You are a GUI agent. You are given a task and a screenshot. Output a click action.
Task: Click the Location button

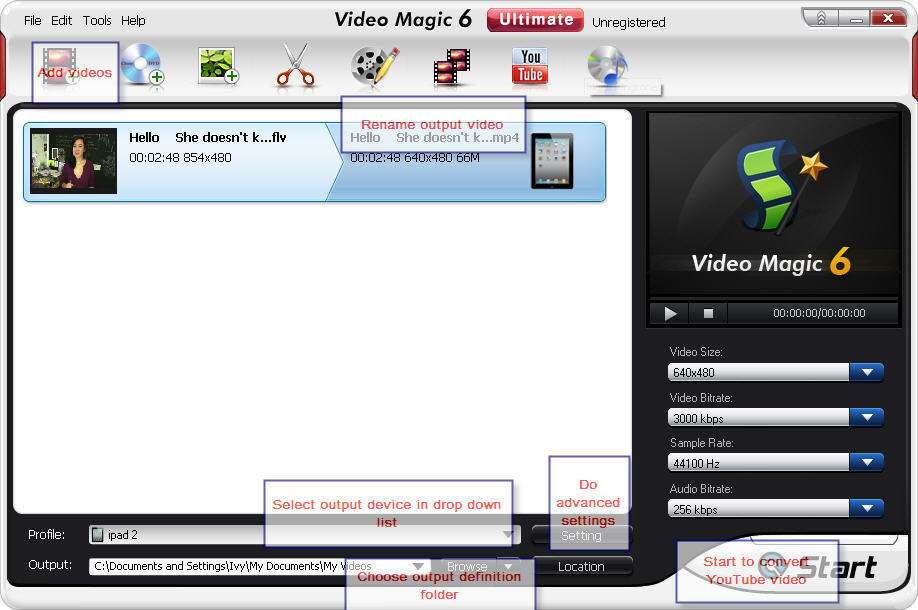[581, 567]
